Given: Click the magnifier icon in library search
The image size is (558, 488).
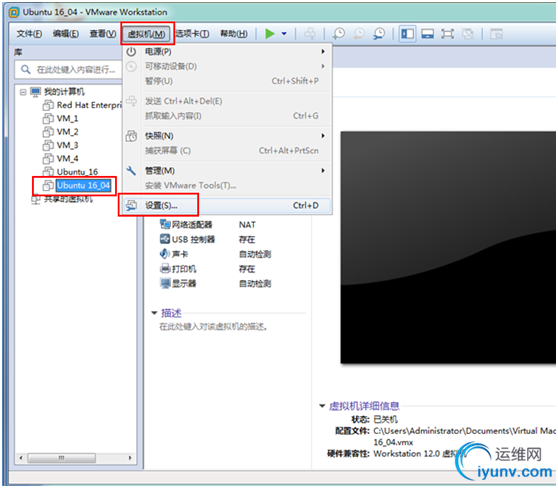Looking at the screenshot, I should [26, 69].
